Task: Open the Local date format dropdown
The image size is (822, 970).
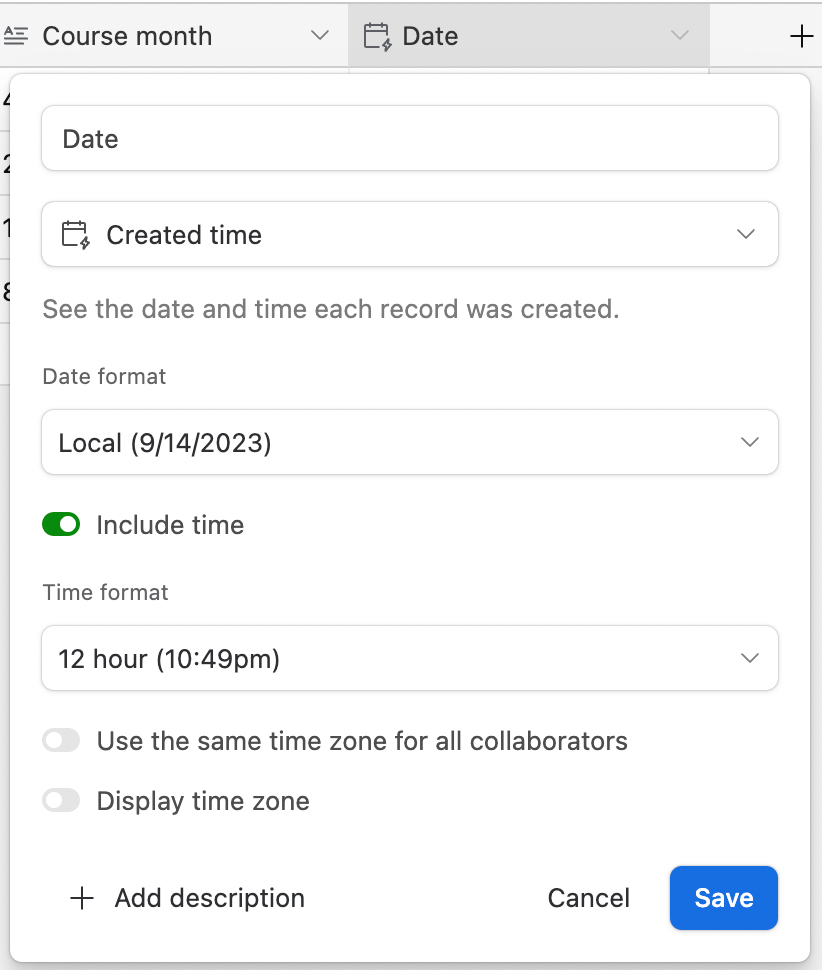Action: (409, 442)
